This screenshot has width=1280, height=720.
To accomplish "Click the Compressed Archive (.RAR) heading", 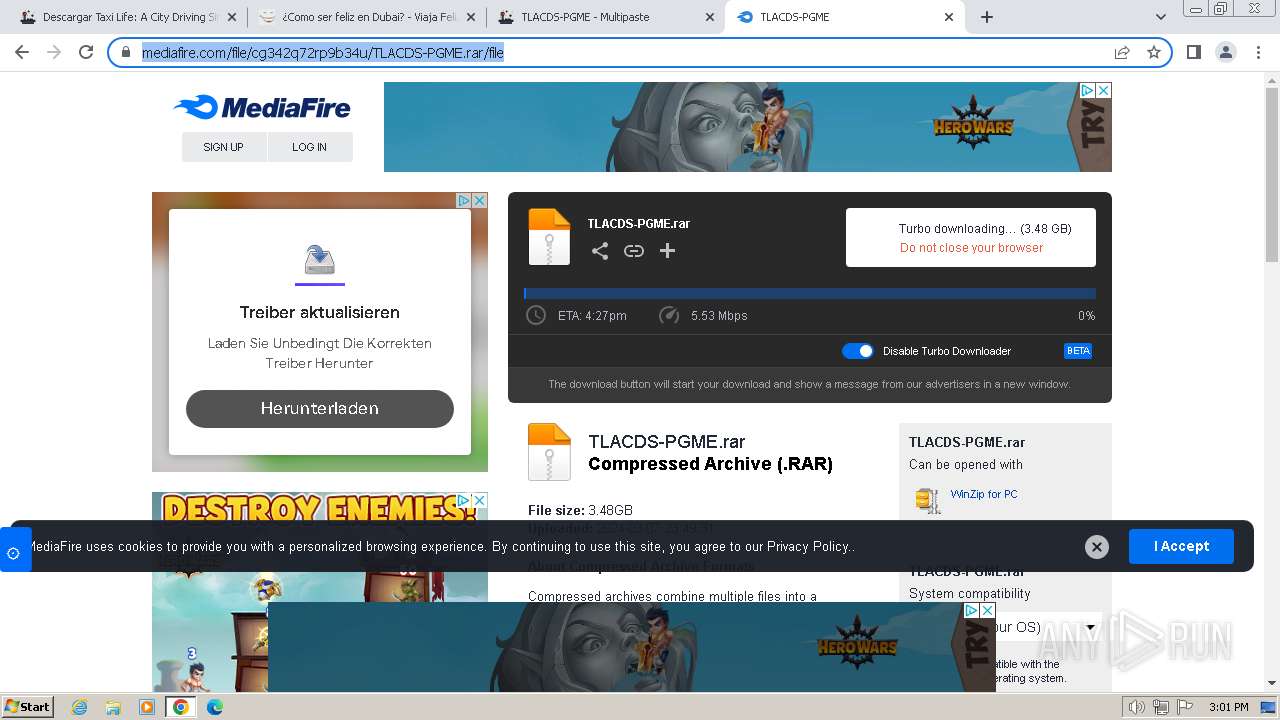I will click(x=710, y=464).
